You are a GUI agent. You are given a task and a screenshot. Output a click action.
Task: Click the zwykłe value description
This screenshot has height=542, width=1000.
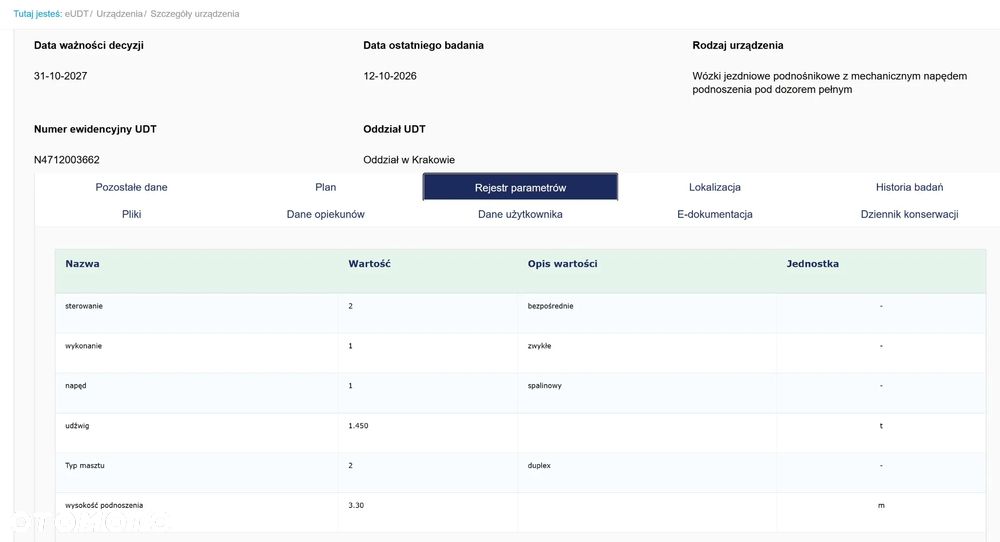coord(540,346)
